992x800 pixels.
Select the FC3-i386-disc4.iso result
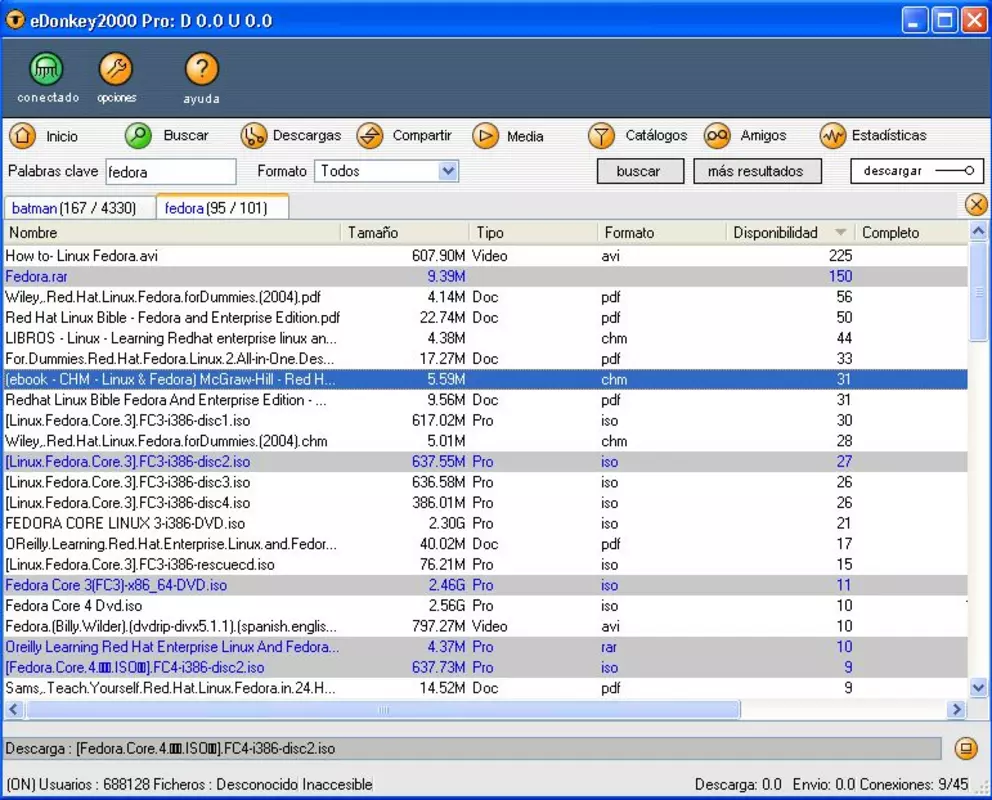coord(486,502)
